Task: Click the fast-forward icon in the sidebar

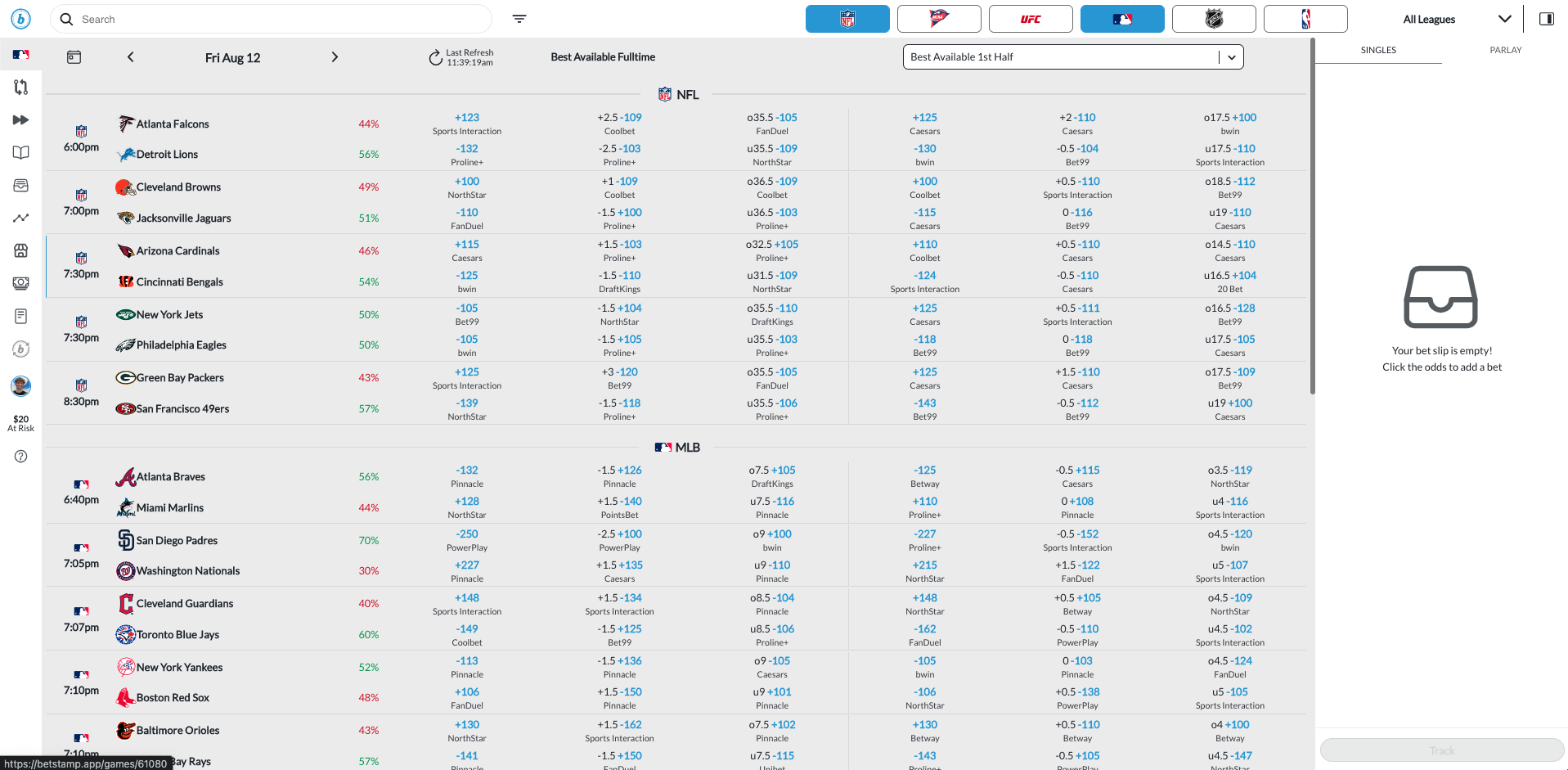Action: (21, 120)
